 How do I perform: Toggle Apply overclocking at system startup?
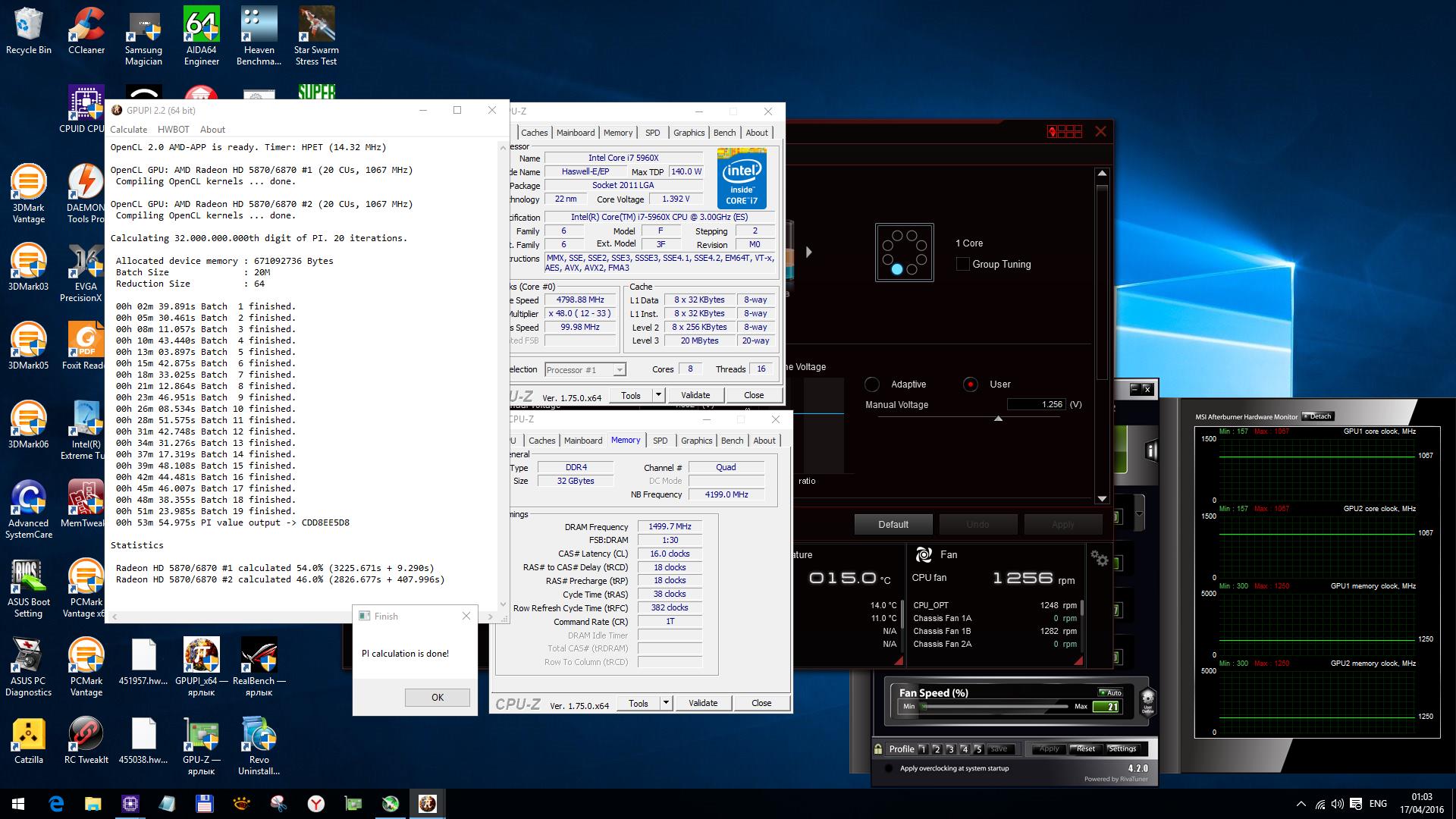point(888,768)
